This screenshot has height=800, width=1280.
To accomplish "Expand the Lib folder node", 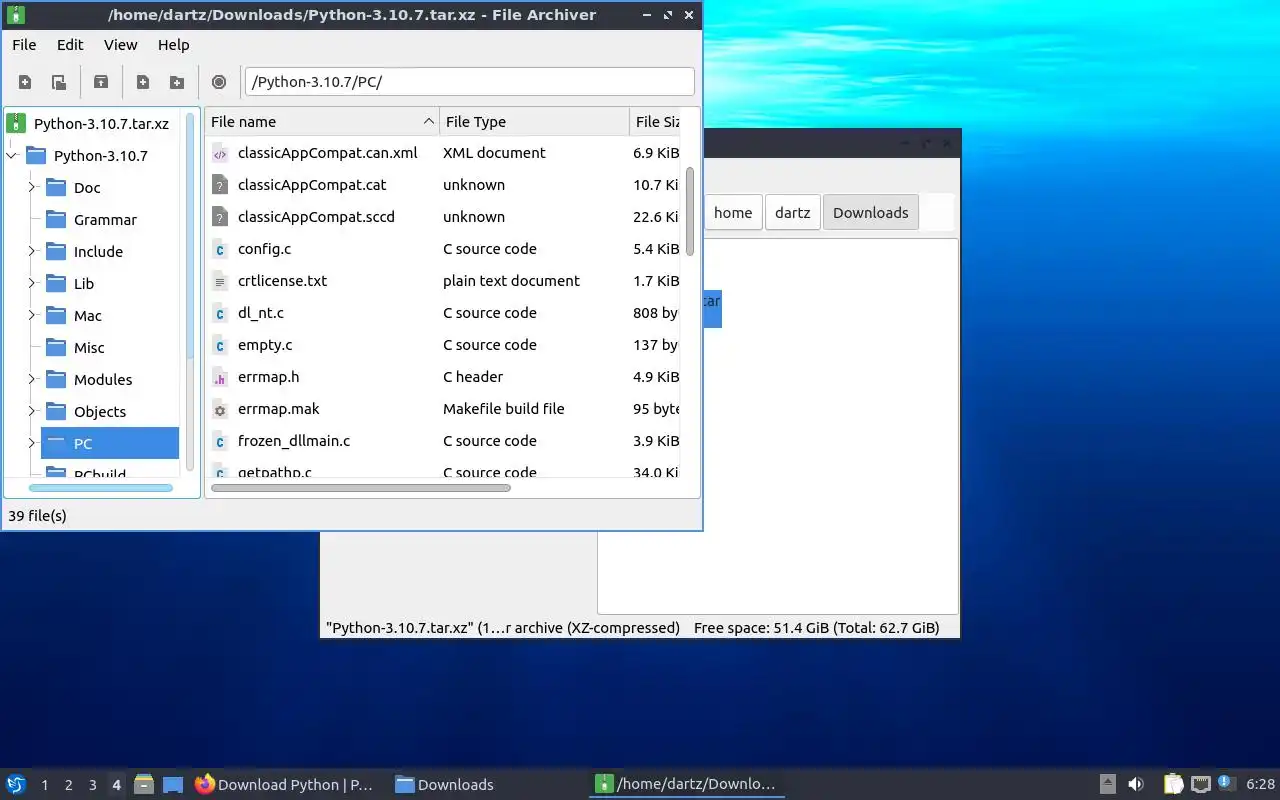I will pyautogui.click(x=32, y=284).
